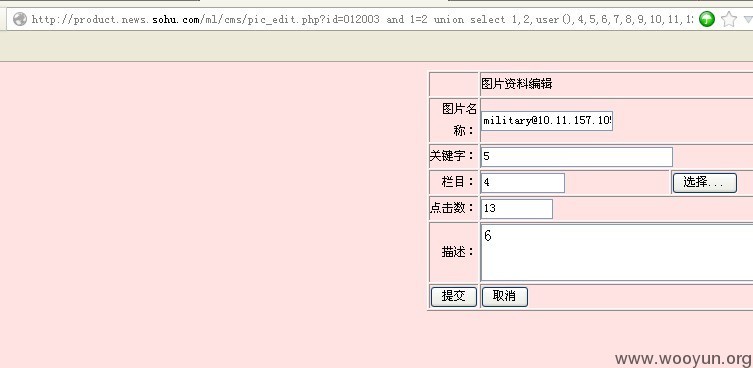This screenshot has height=368, width=753.
Task: Click the globe site icon in address bar
Action: (x=20, y=19)
